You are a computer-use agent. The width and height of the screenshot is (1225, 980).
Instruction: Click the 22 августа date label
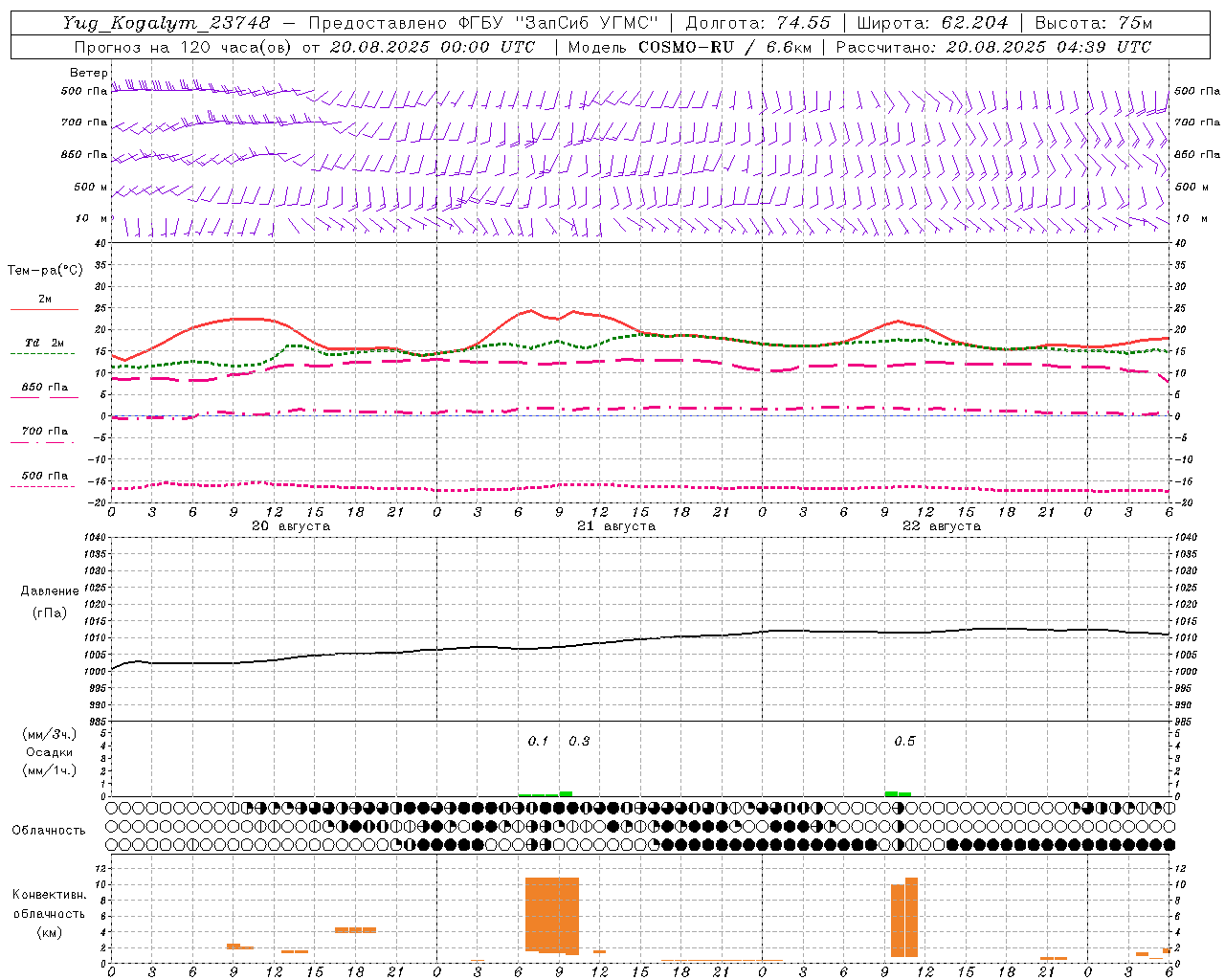942,526
